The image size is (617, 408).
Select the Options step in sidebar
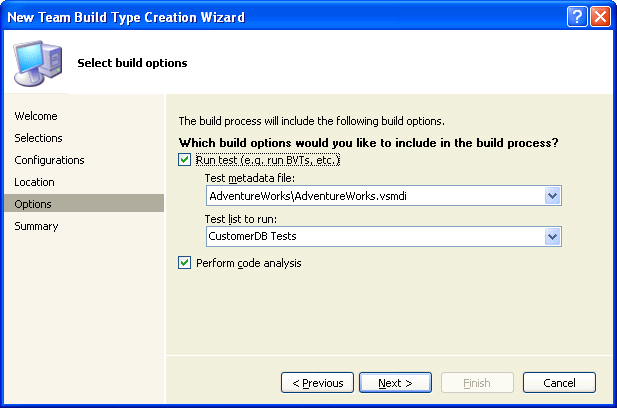[33, 204]
